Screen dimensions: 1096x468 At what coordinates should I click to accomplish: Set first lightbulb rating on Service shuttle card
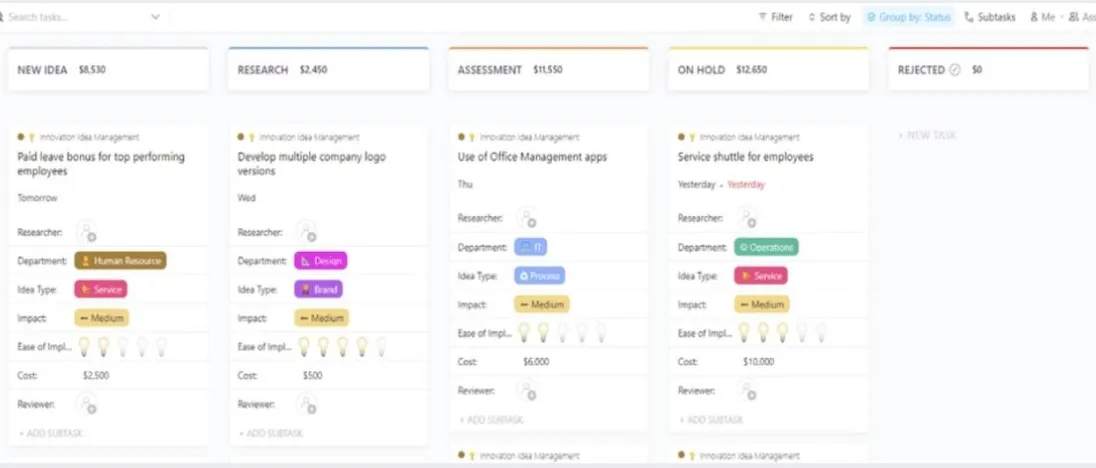(x=744, y=332)
